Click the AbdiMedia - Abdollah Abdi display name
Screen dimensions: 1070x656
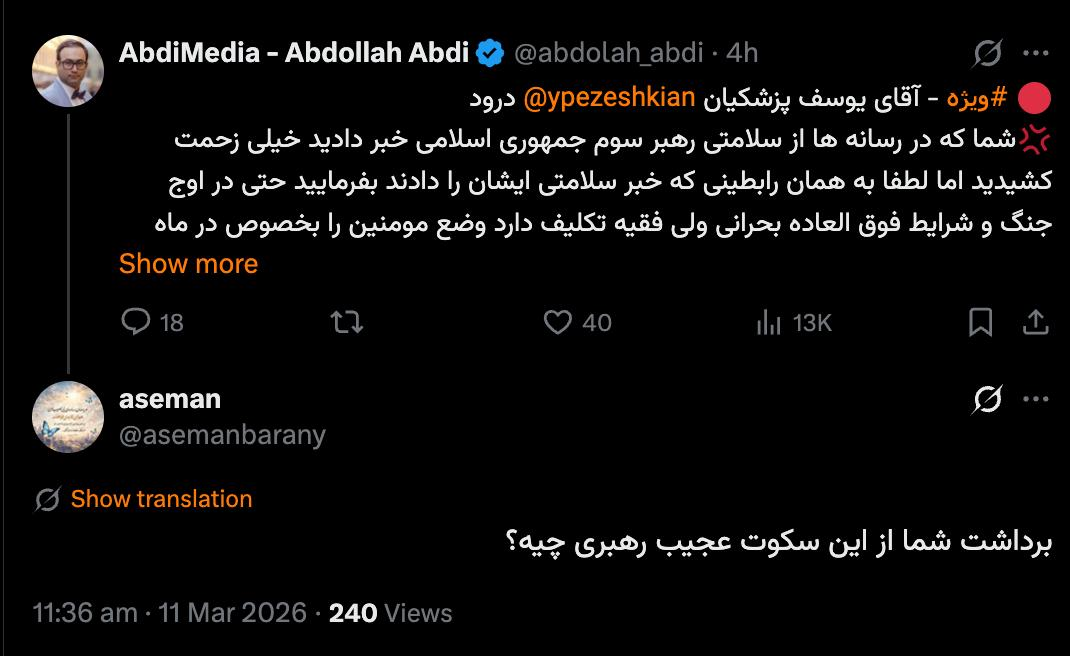[294, 53]
